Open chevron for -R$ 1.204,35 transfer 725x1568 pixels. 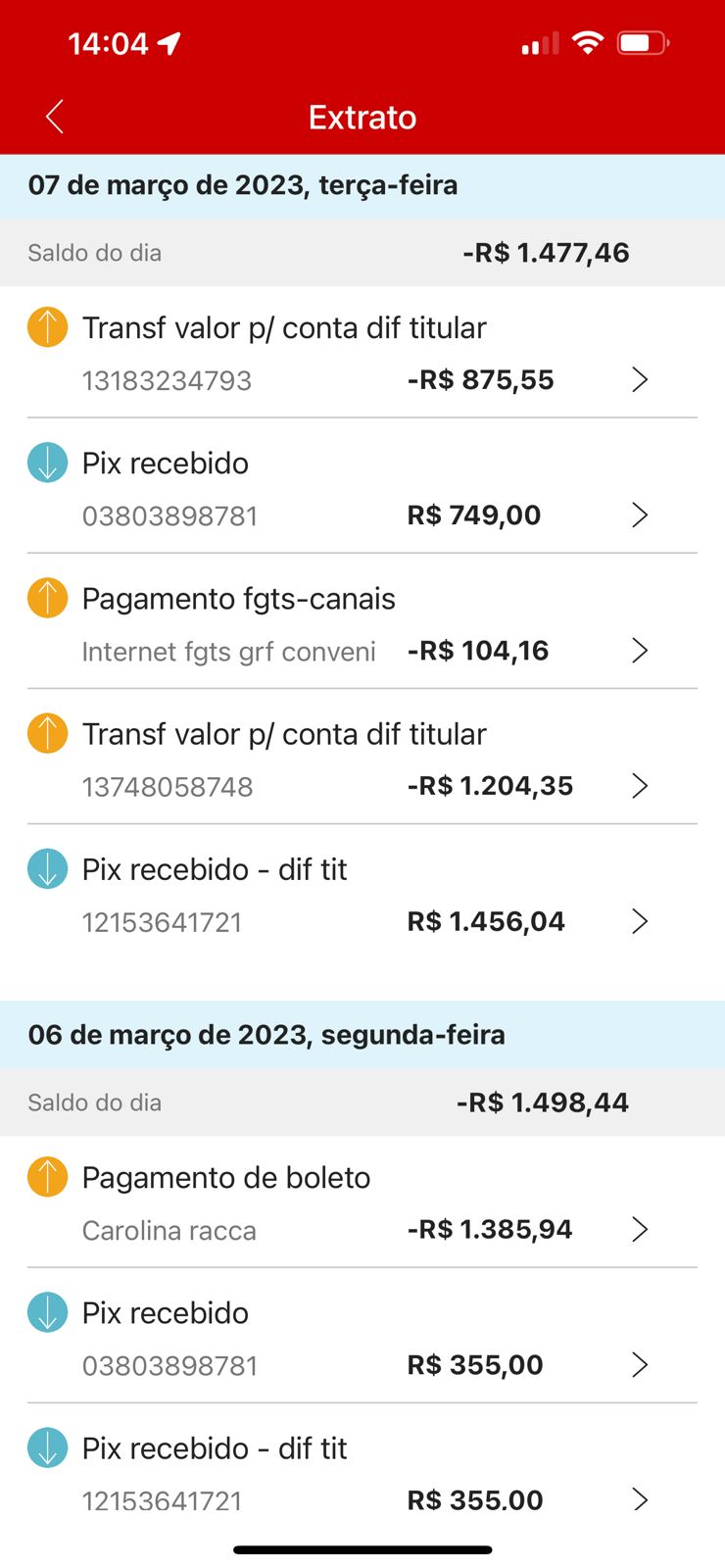coord(640,785)
